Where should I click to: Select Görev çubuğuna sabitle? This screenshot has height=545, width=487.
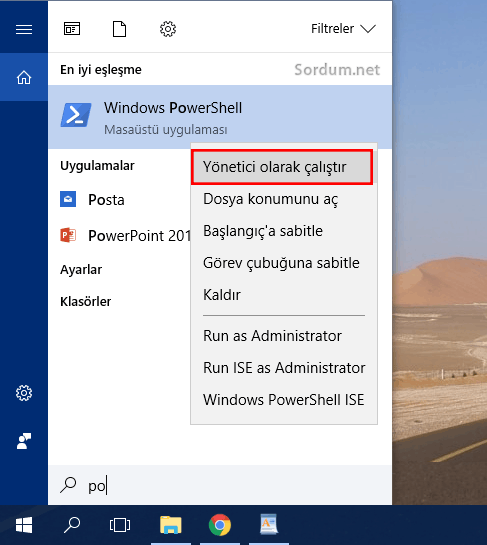coord(284,263)
